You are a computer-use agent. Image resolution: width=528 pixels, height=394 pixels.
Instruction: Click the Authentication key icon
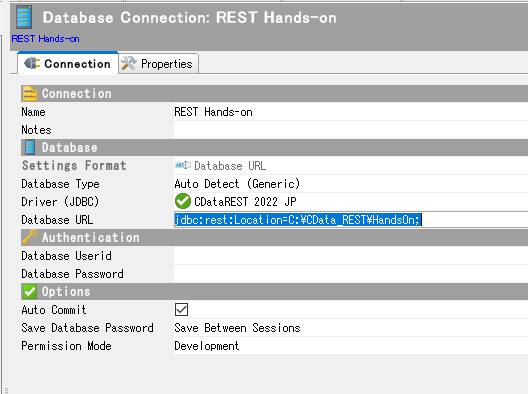click(30, 237)
